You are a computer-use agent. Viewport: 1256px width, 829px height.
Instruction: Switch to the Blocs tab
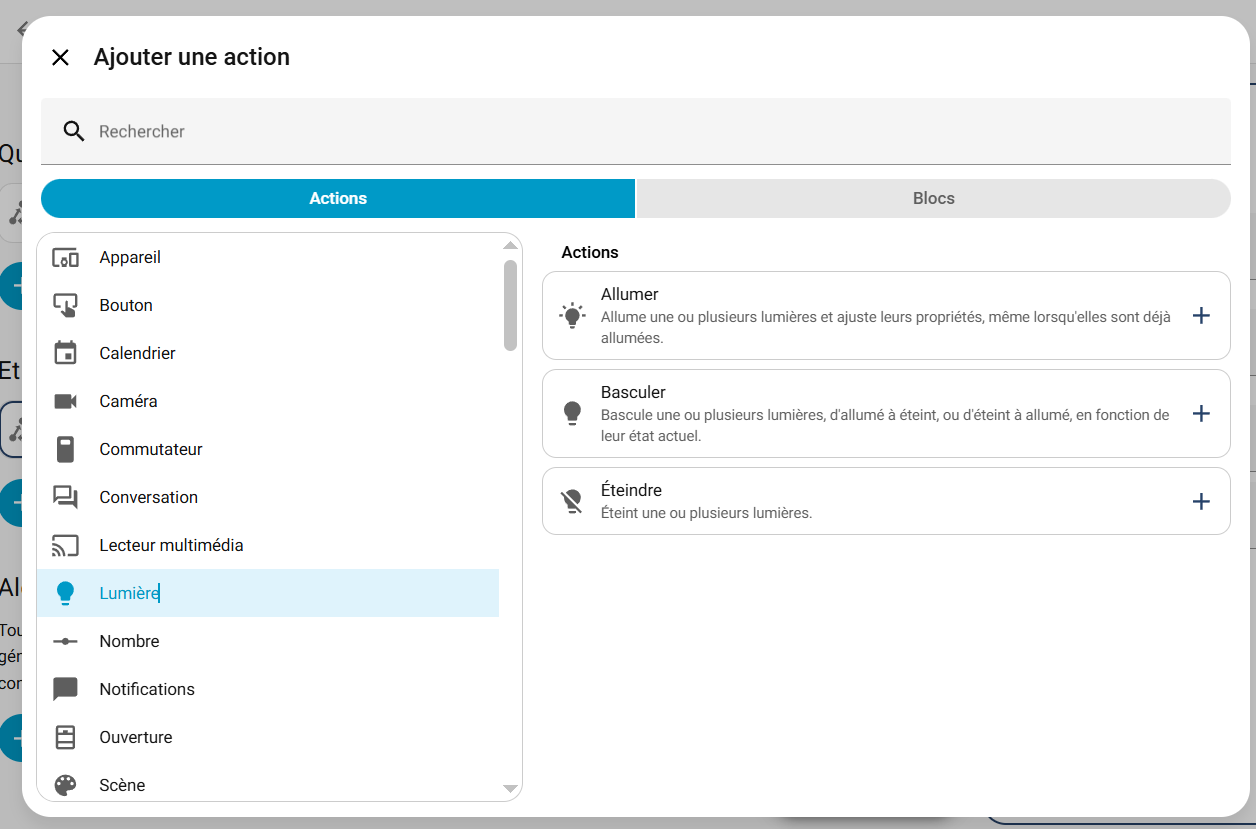pyautogui.click(x=933, y=198)
